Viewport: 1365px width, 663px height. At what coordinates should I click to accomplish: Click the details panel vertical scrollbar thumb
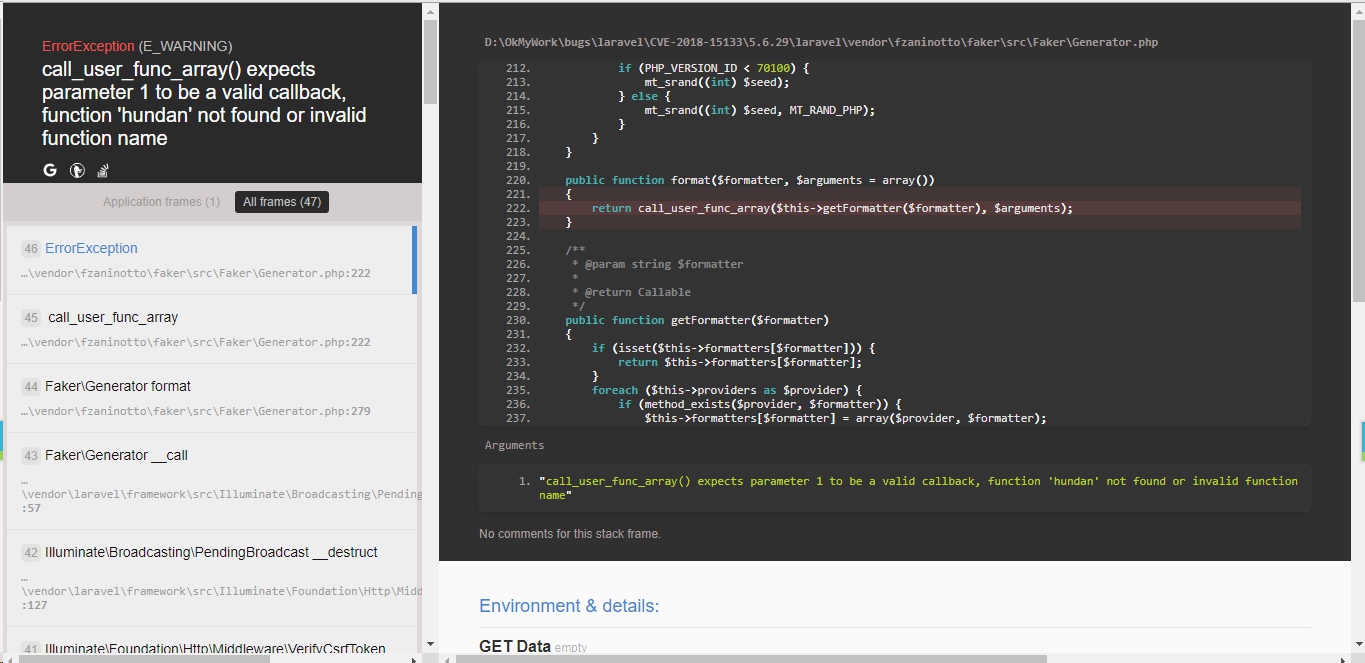[x=1358, y=160]
